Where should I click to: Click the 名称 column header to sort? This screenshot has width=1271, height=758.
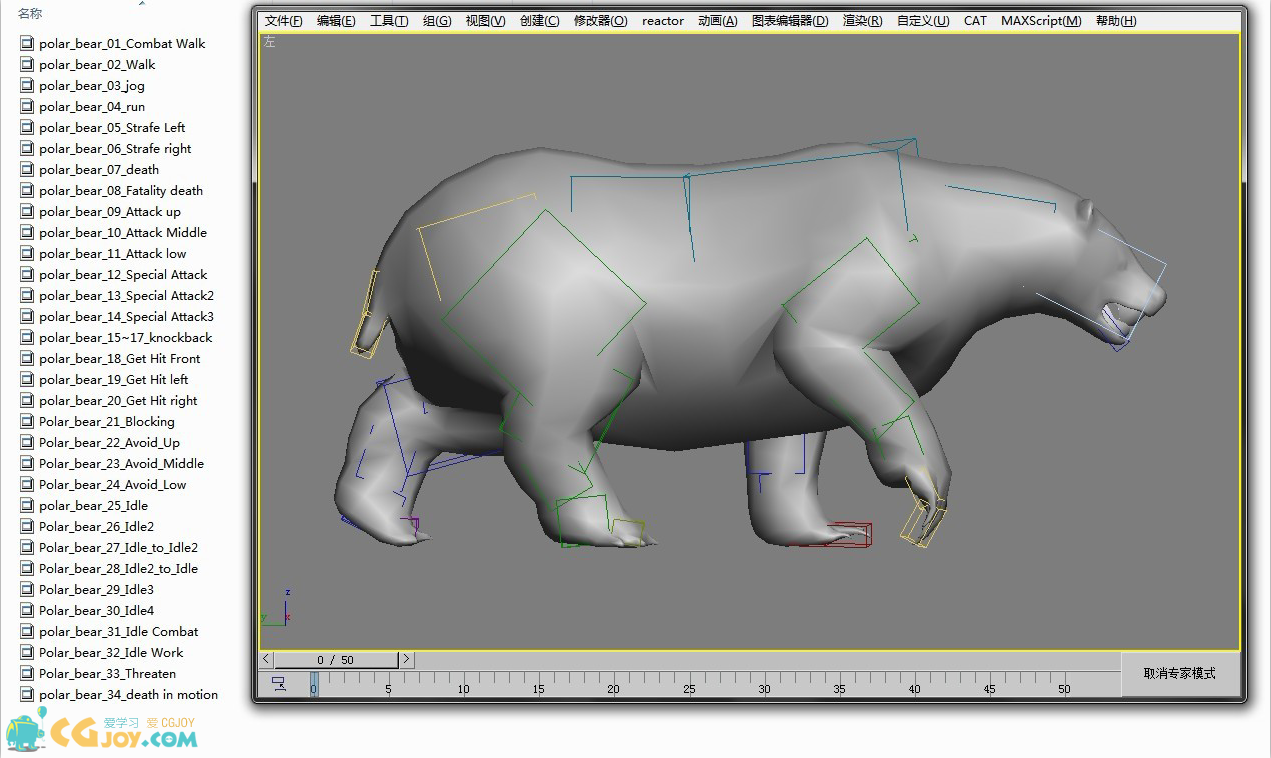coord(30,14)
